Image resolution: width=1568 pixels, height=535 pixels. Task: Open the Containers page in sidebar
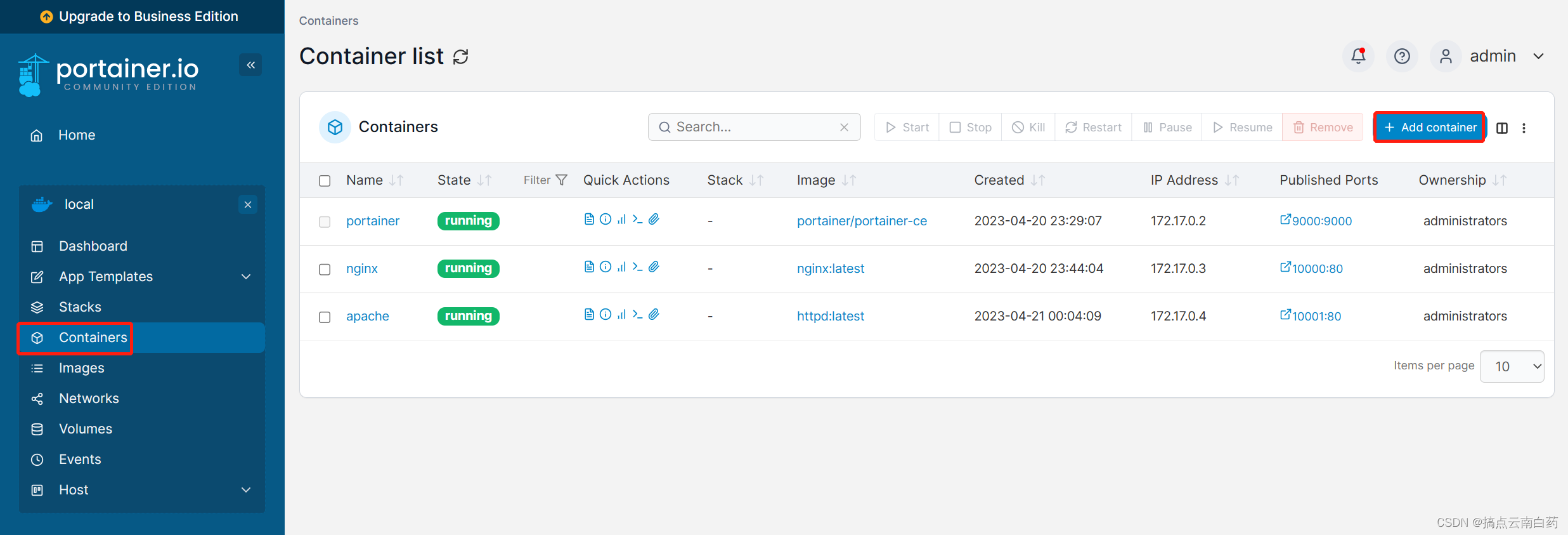click(142, 338)
